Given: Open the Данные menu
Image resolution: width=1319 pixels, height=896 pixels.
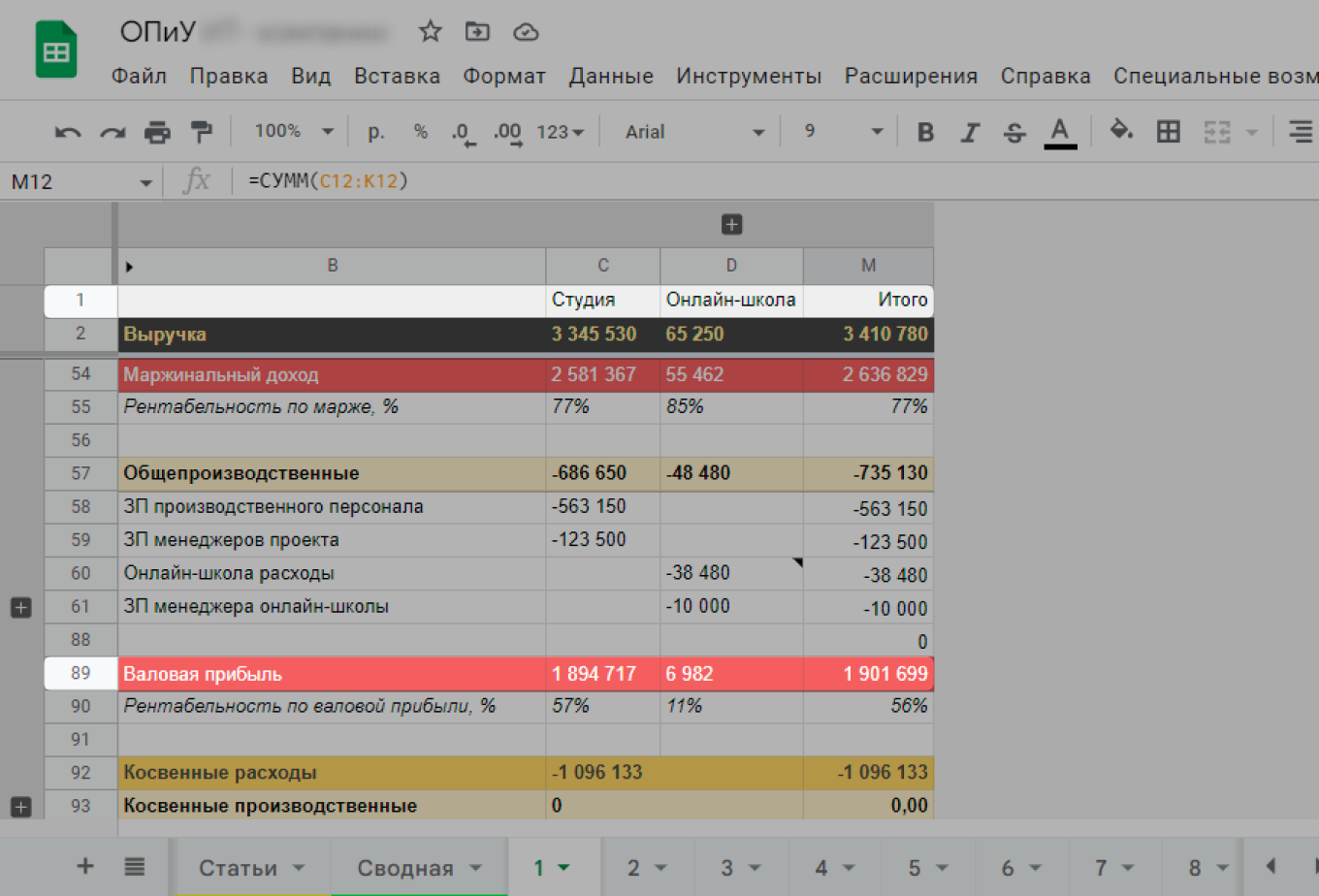Looking at the screenshot, I should coord(611,76).
